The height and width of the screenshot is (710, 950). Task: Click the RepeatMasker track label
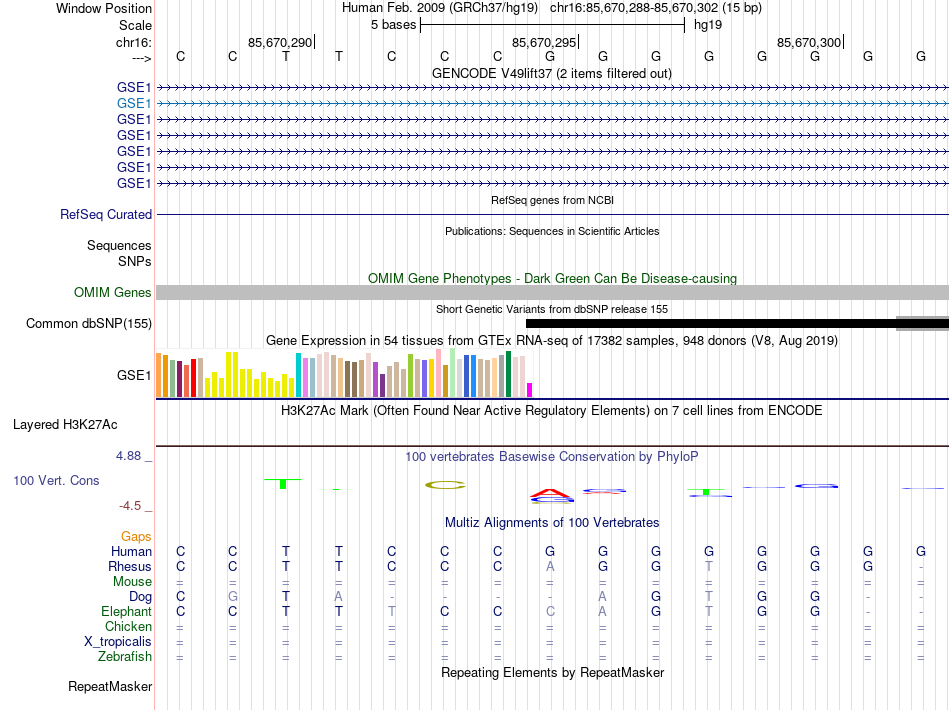tap(110, 686)
